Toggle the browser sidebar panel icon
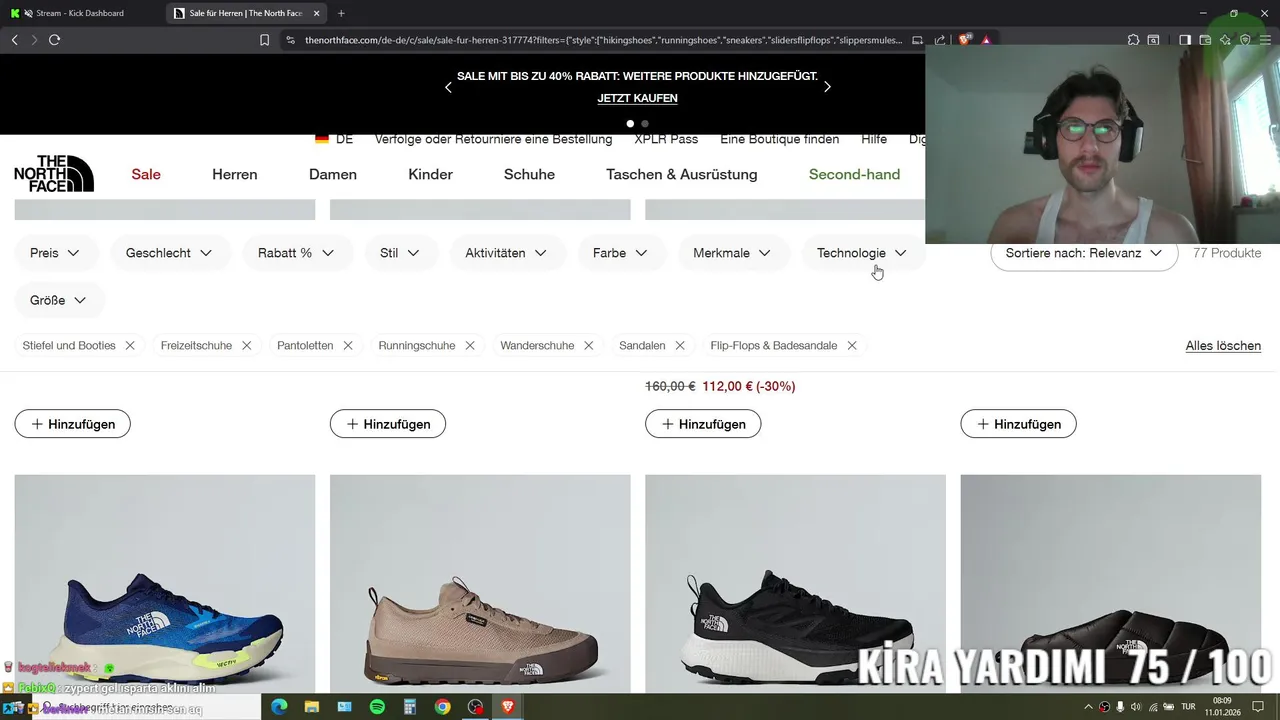The height and width of the screenshot is (720, 1280). click(x=1185, y=40)
